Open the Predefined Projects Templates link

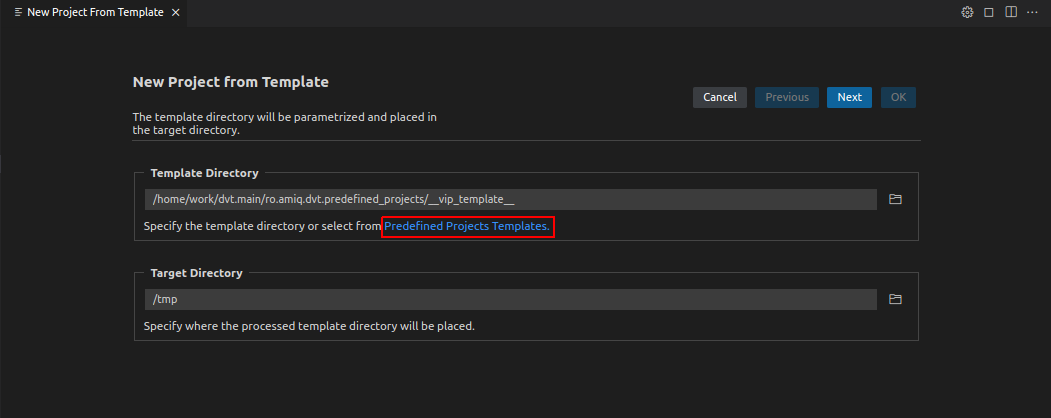tap(467, 227)
